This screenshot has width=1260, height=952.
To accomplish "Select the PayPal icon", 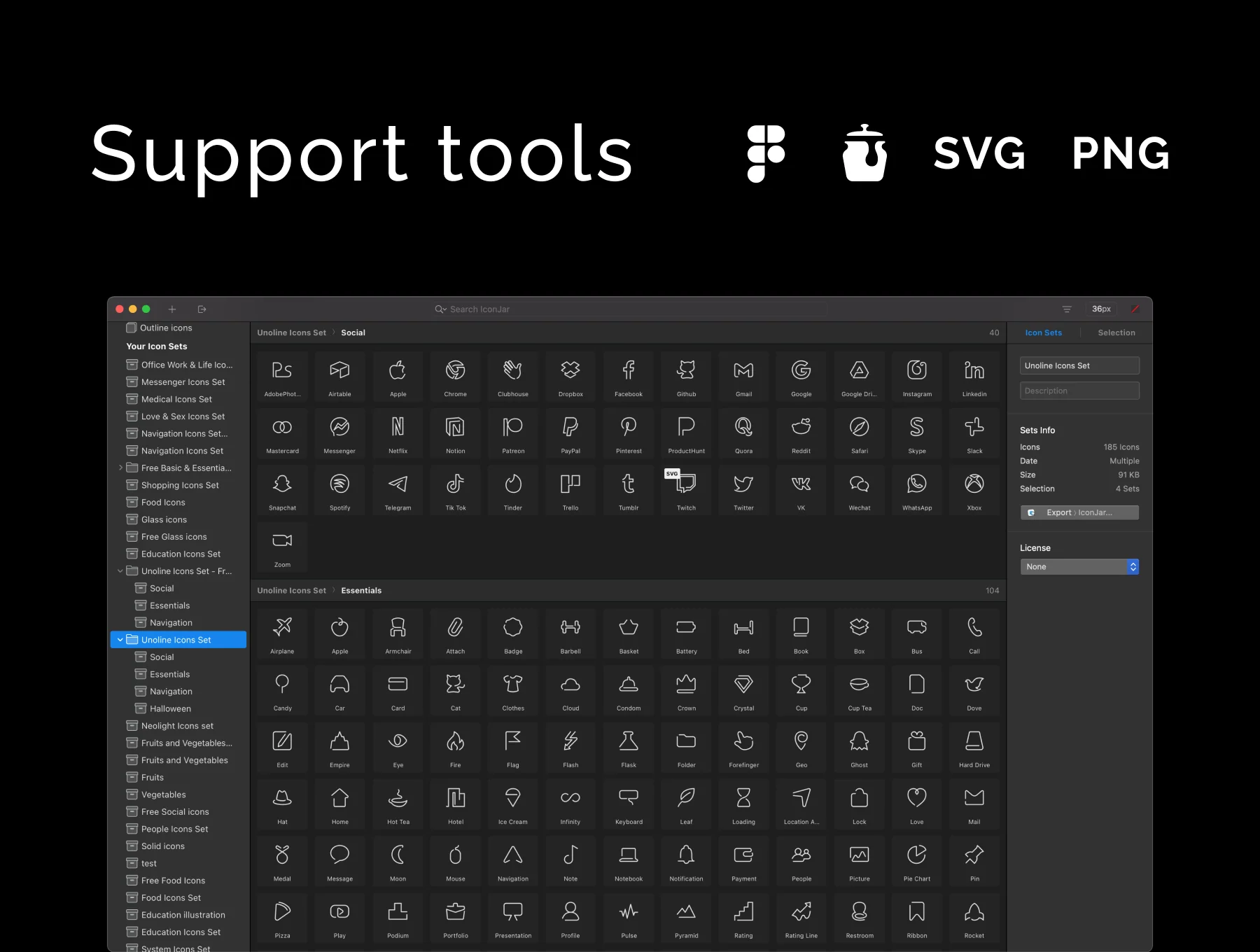I will coord(570,433).
